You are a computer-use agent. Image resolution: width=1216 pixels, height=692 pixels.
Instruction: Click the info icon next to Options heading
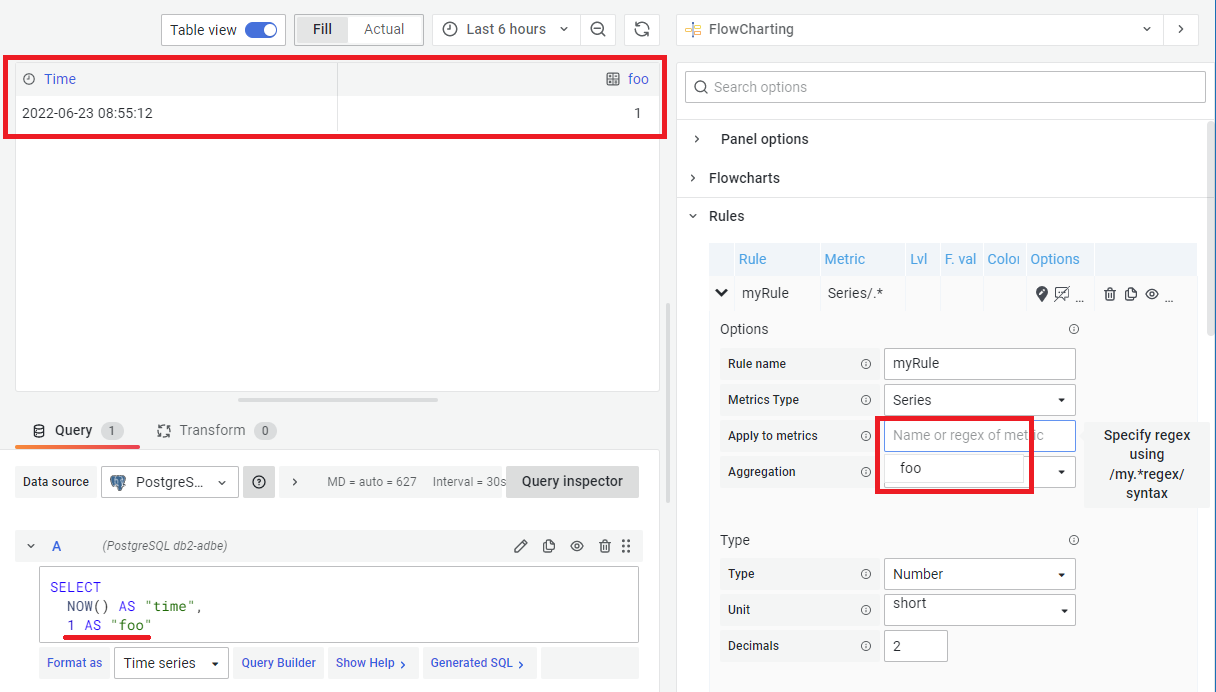point(1074,329)
